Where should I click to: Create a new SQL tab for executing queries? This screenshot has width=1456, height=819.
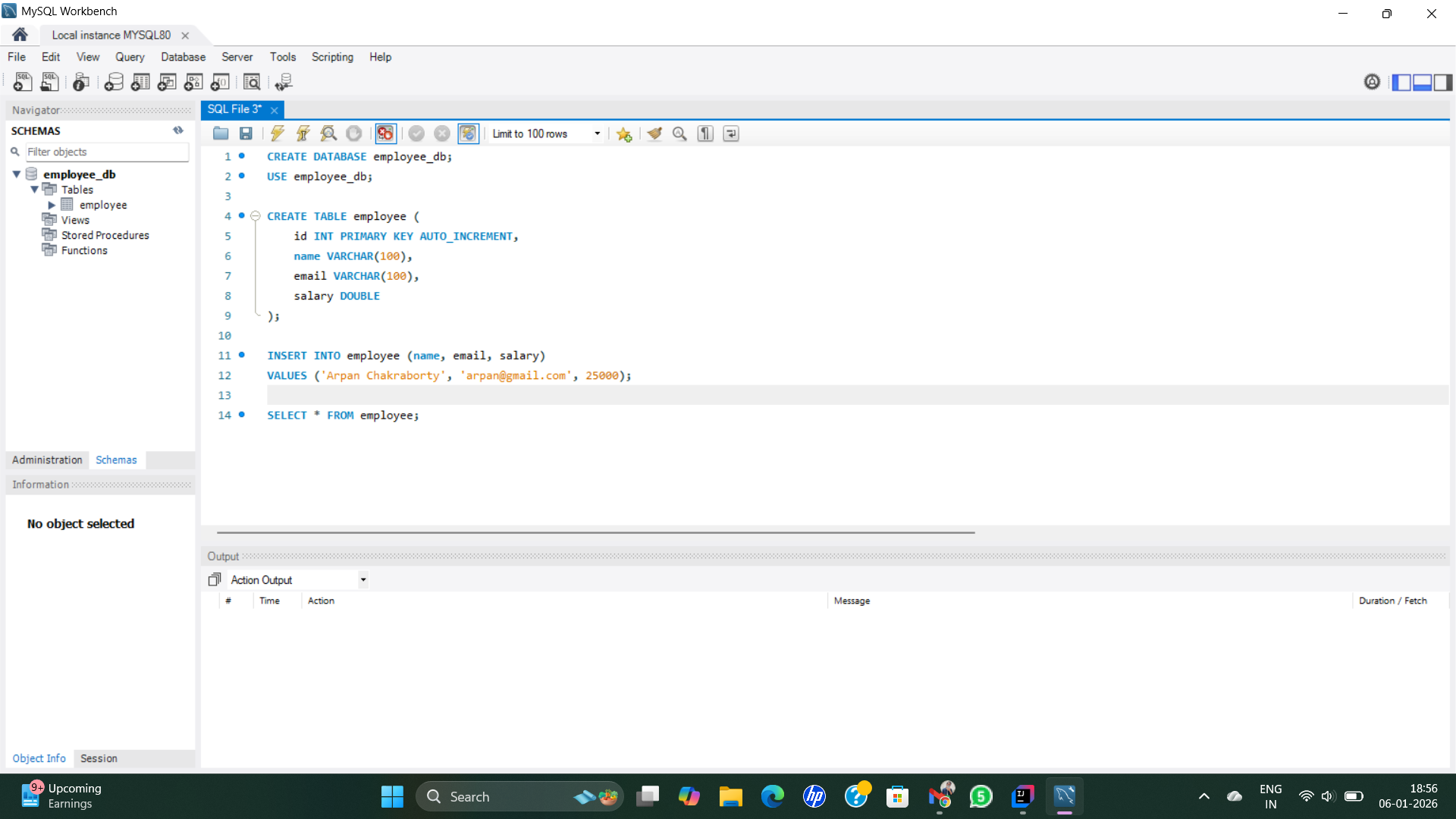tap(22, 82)
